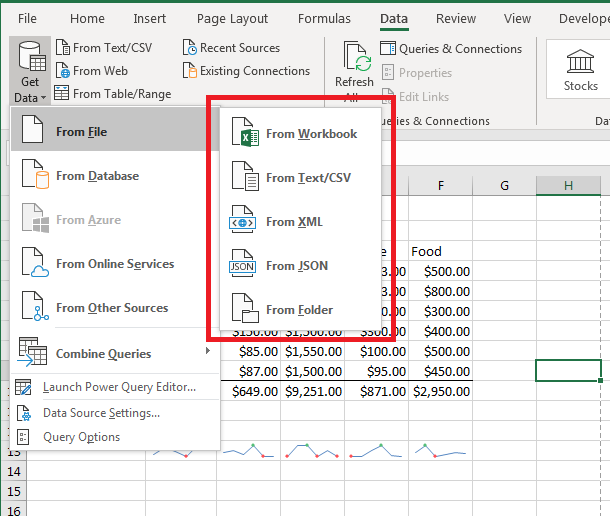This screenshot has height=516, width=610.
Task: Click the Excel workbook icon
Action: [x=245, y=132]
